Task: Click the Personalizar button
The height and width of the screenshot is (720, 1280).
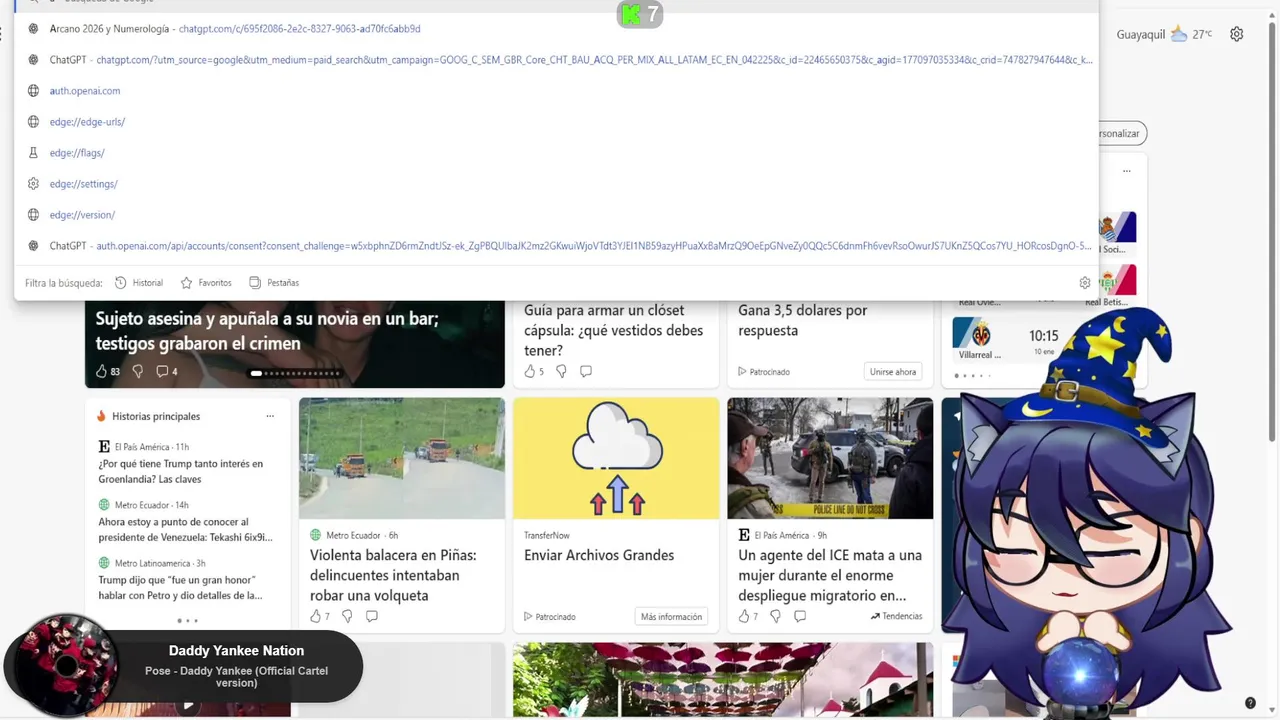Action: coord(1122,133)
